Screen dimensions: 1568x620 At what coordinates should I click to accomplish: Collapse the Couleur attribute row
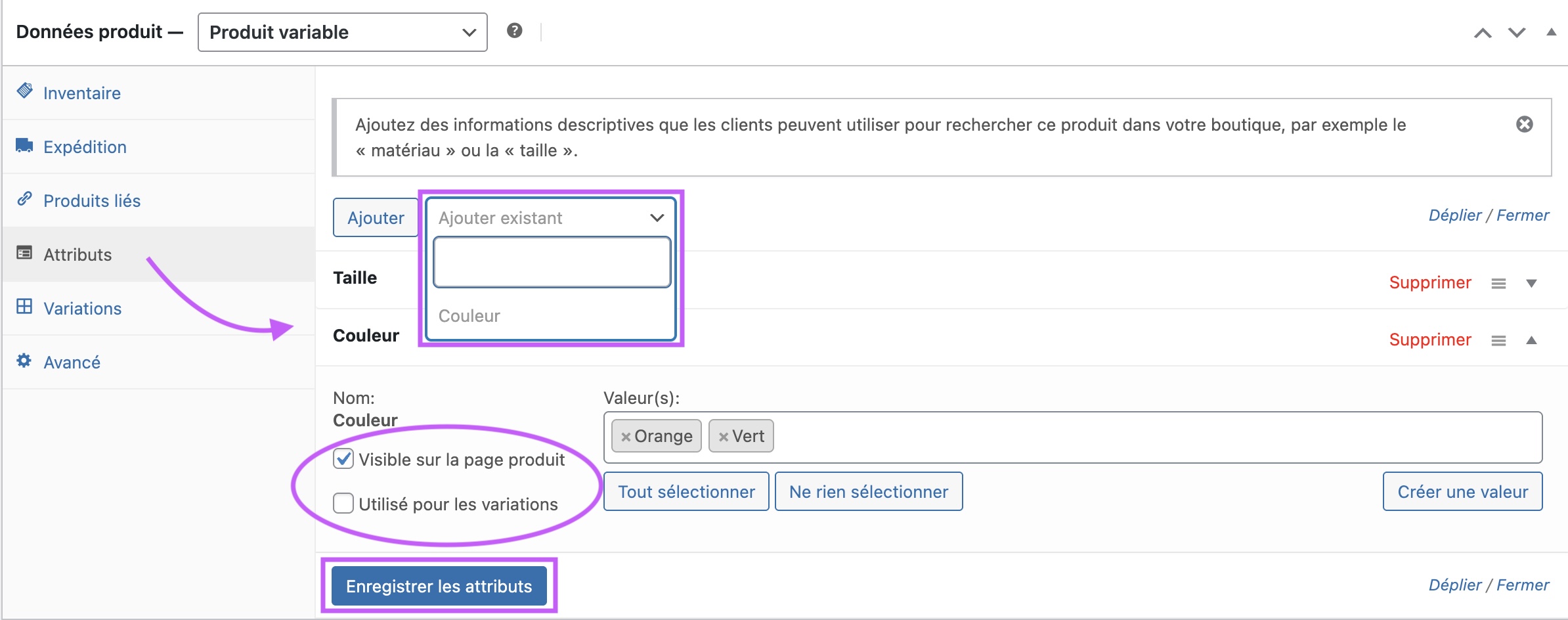[x=1532, y=340]
